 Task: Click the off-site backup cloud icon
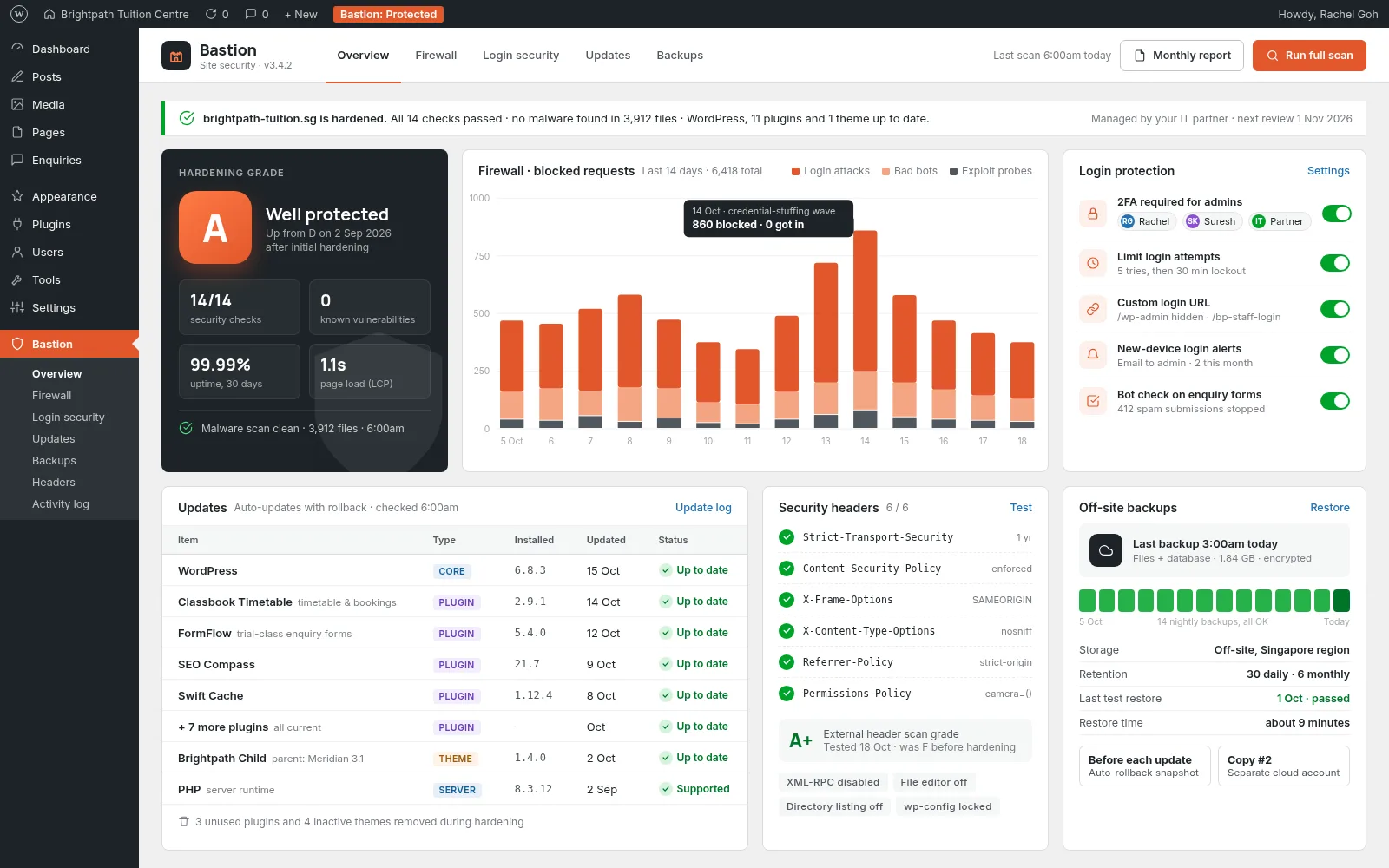pyautogui.click(x=1106, y=550)
